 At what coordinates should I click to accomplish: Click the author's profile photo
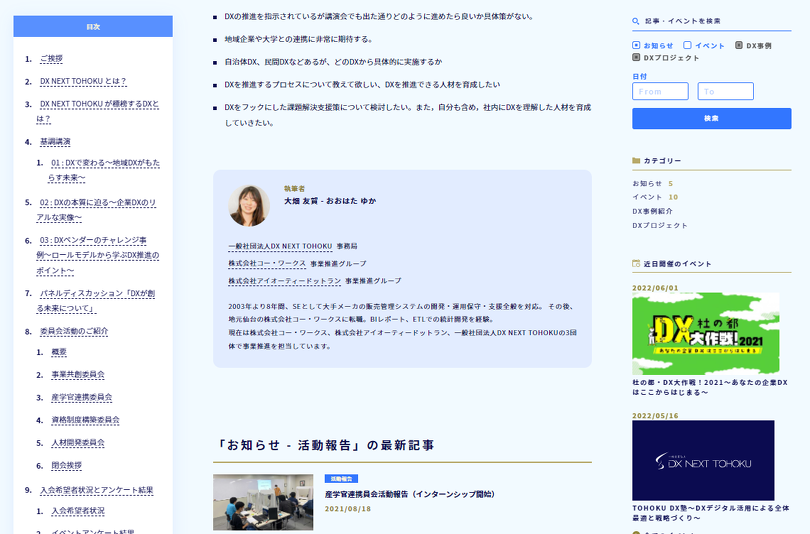[x=249, y=205]
